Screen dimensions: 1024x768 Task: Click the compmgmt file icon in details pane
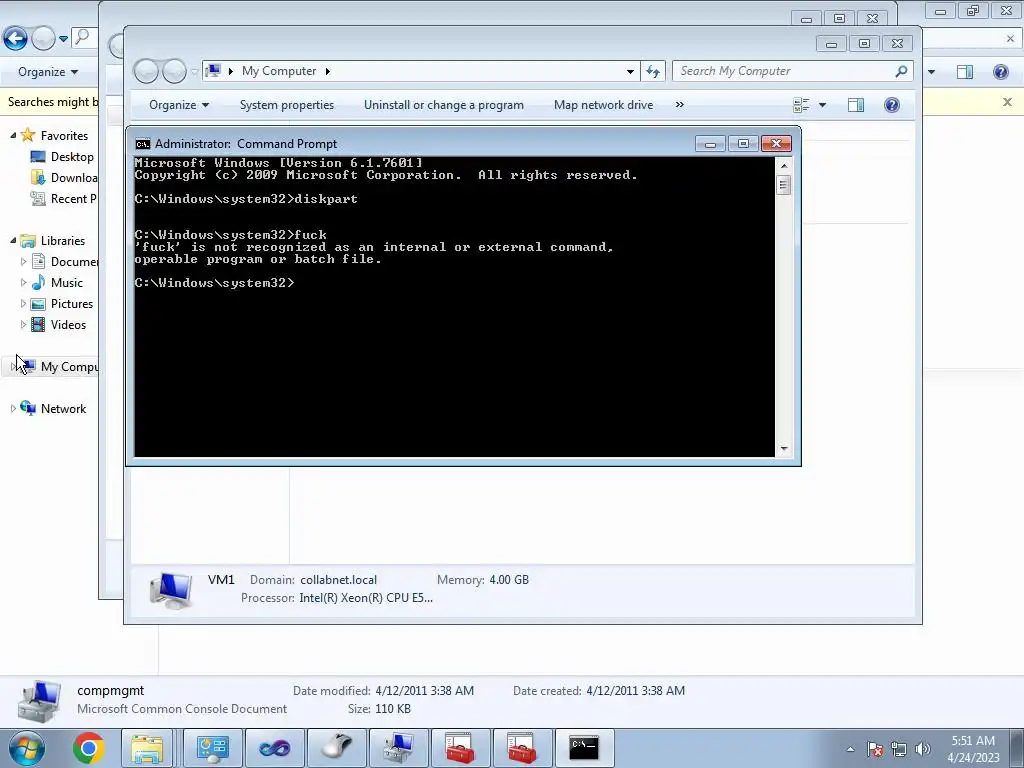coord(39,701)
